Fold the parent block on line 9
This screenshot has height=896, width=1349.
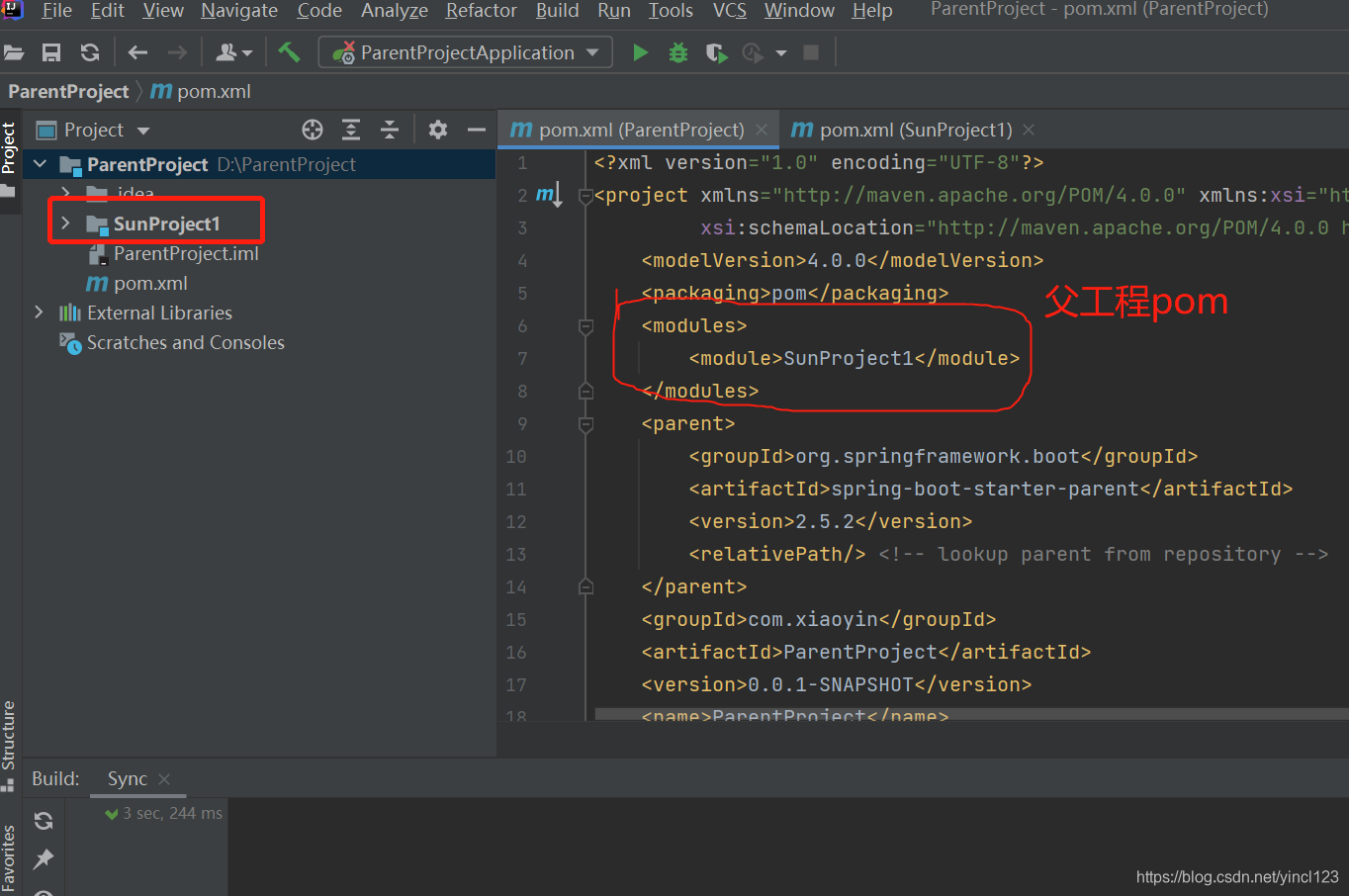(585, 423)
